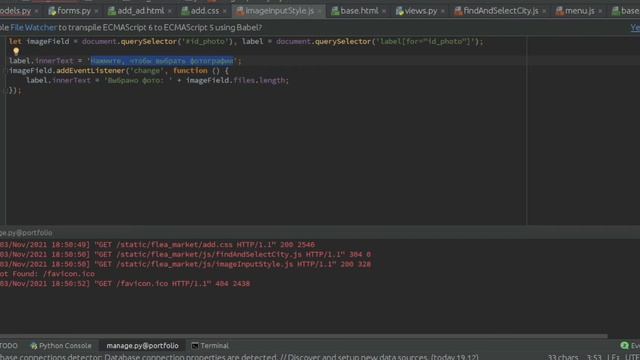This screenshot has height=360, width=640.
Task: Click the add.css file type icon
Action: pyautogui.click(x=185, y=11)
